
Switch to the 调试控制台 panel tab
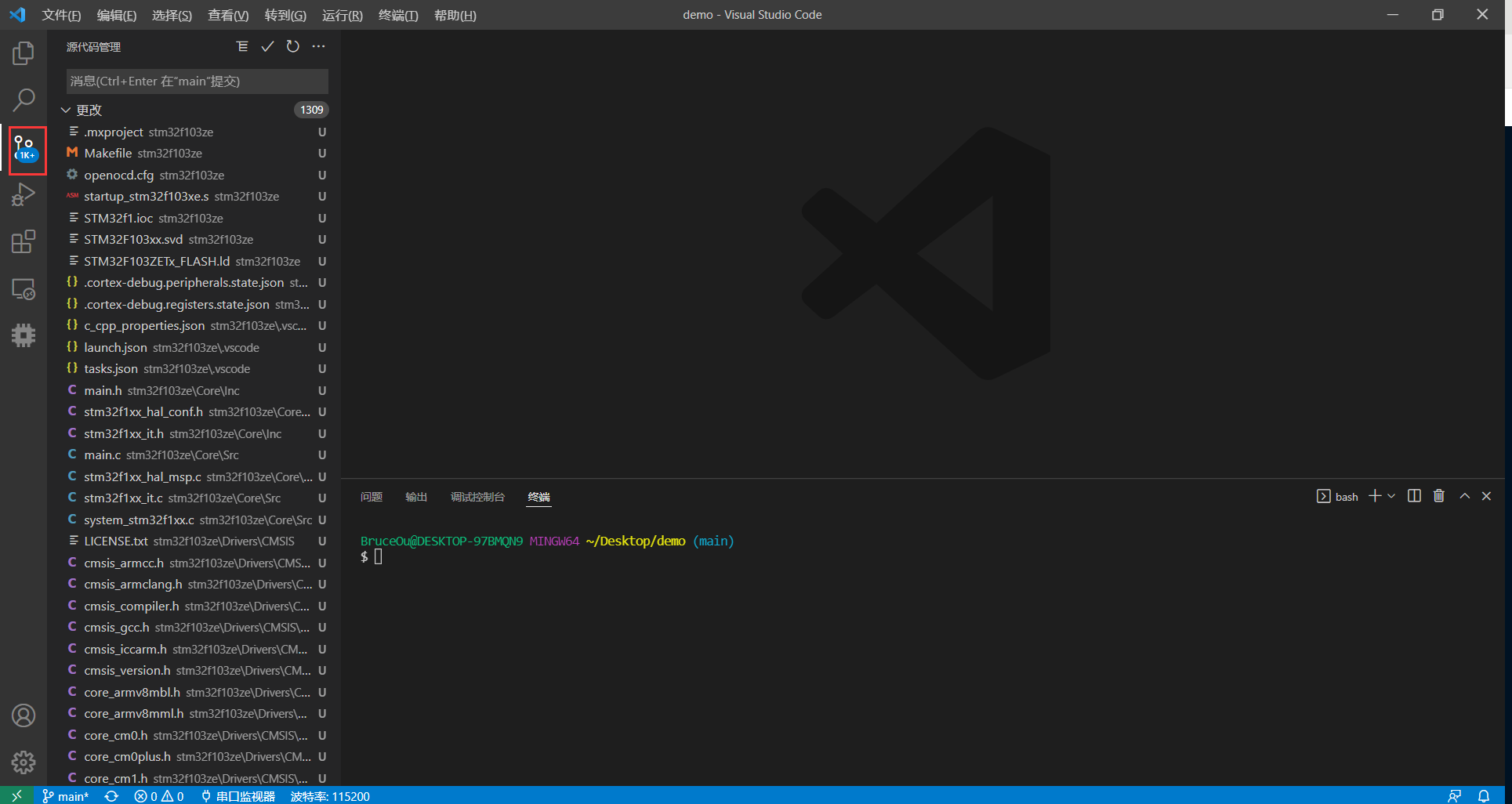pyautogui.click(x=477, y=497)
